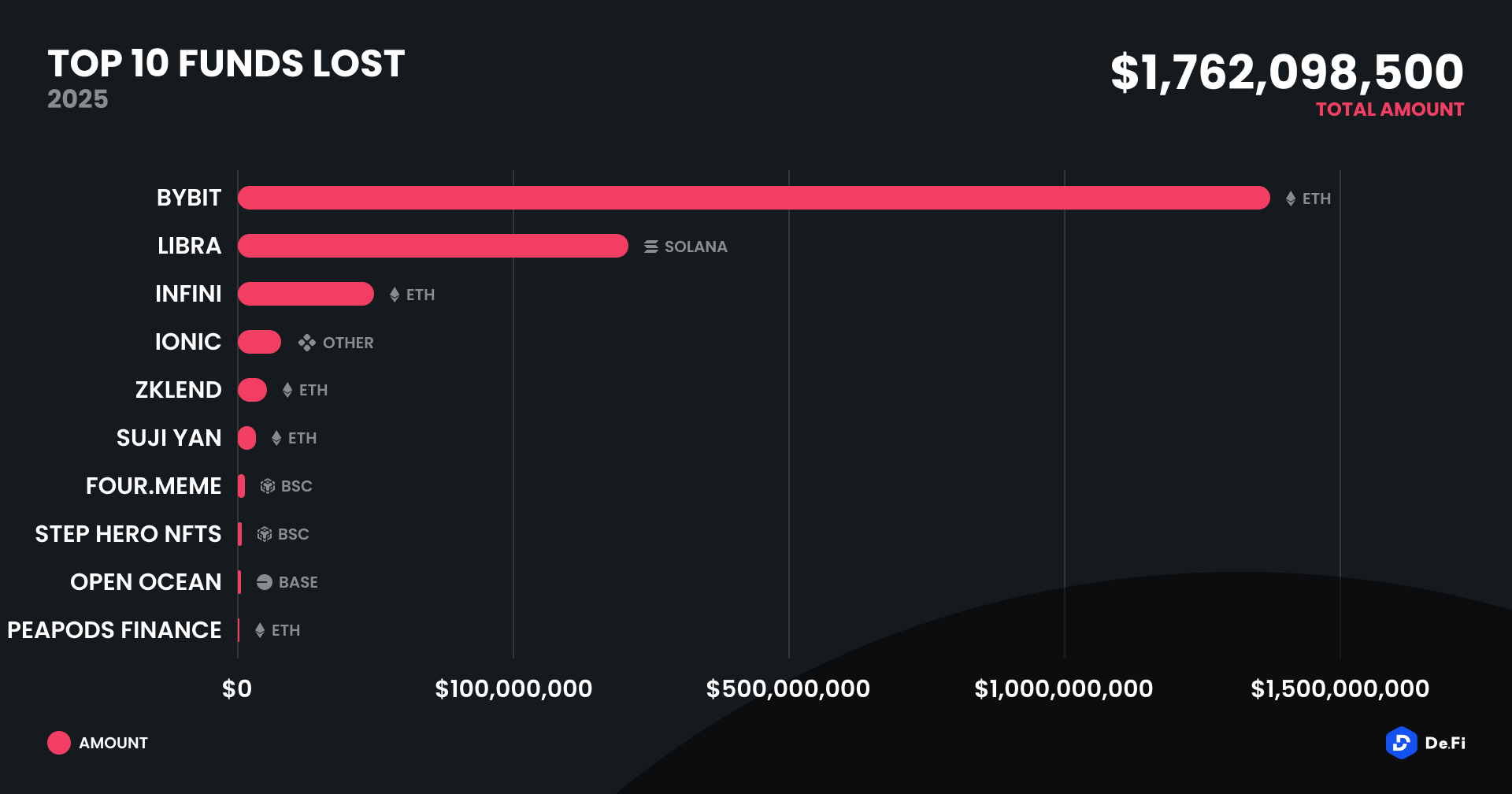Click the Libra bar in the chart
This screenshot has width=1512, height=794.
point(432,246)
